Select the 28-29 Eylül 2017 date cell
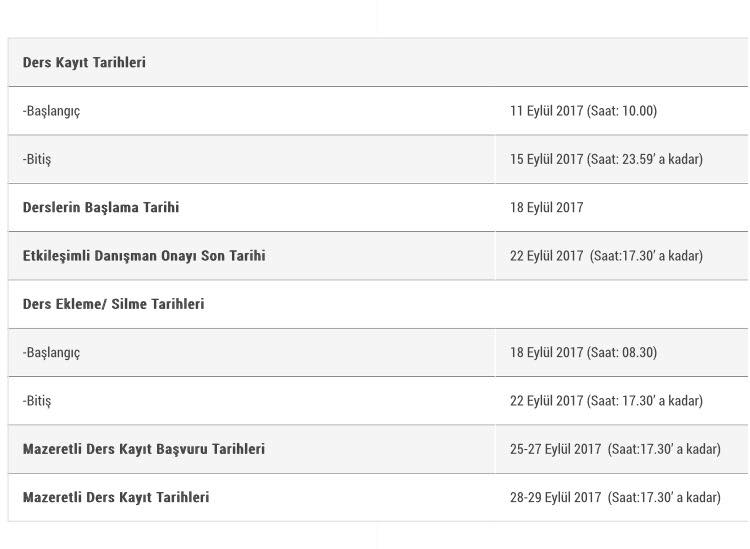Viewport: 750px width, 549px height. point(615,497)
